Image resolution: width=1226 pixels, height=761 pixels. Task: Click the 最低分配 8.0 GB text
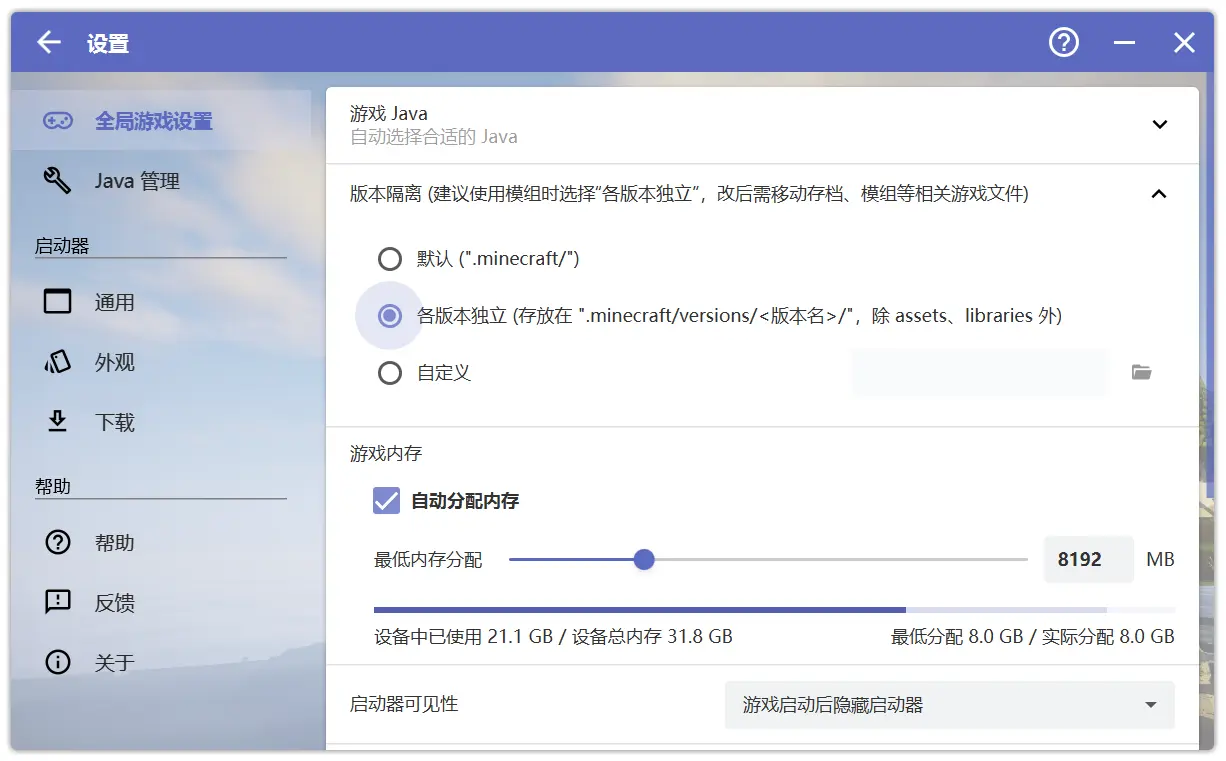pos(957,636)
